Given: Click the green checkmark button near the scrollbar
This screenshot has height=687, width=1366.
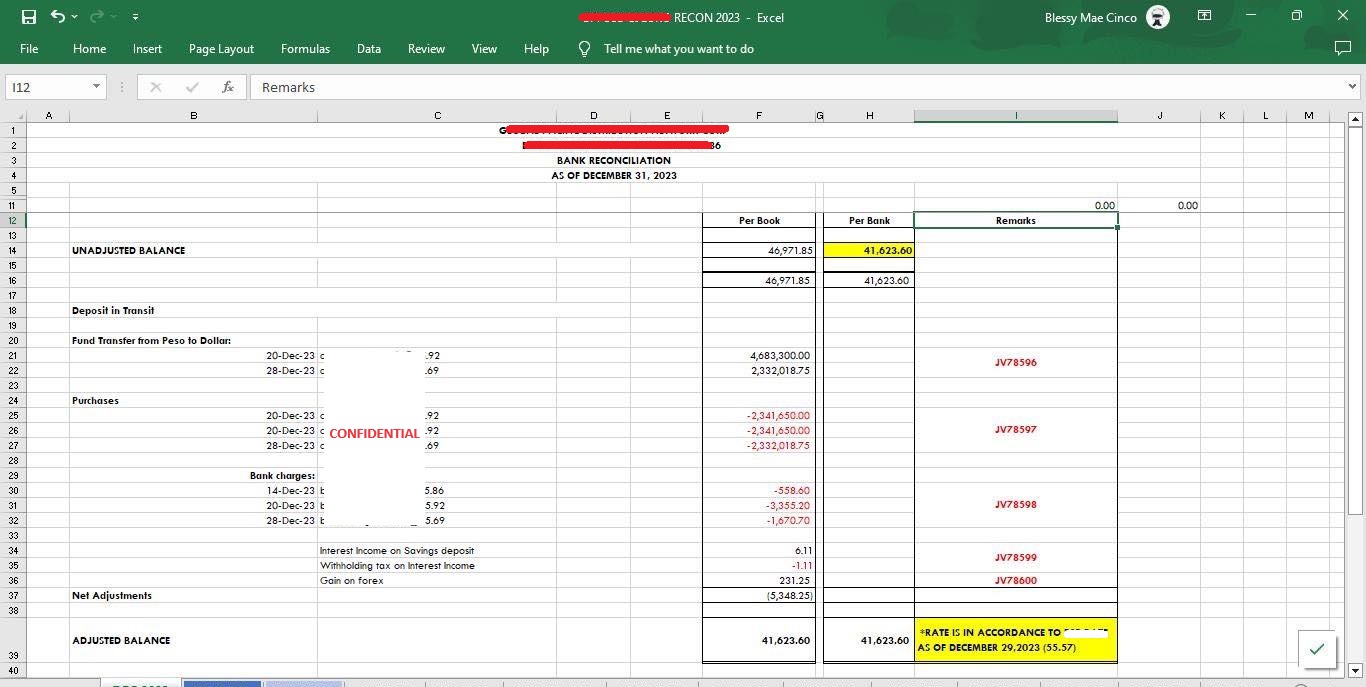Looking at the screenshot, I should (1317, 649).
